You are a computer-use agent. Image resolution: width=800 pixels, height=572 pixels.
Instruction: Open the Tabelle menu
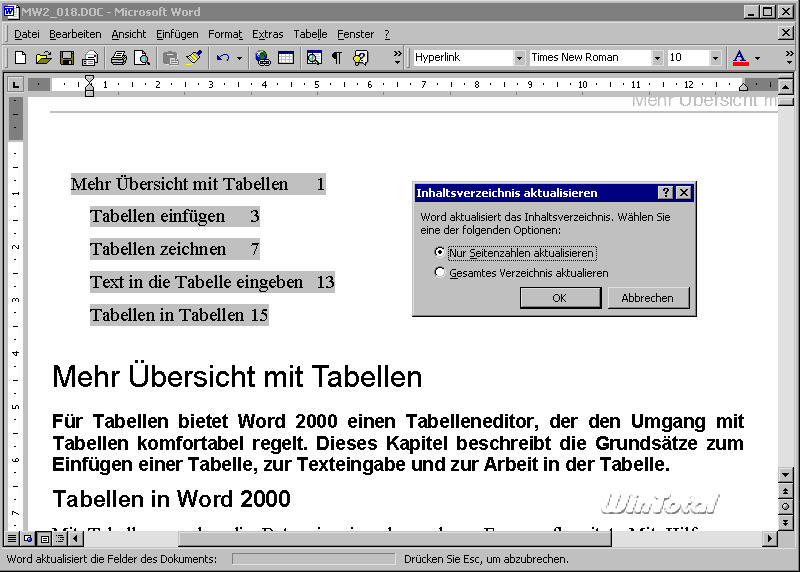310,34
